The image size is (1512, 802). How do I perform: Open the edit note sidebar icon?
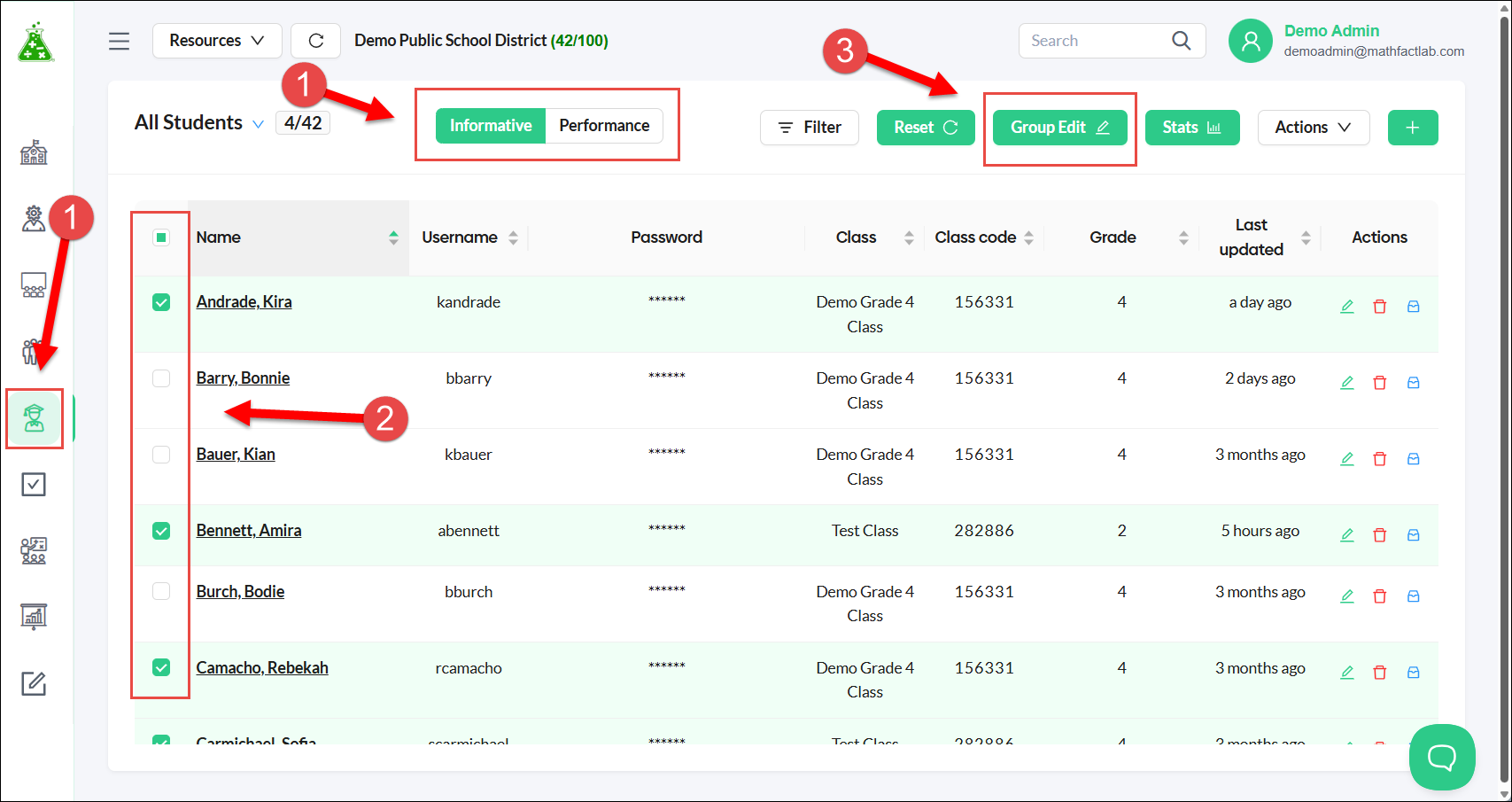click(x=34, y=683)
